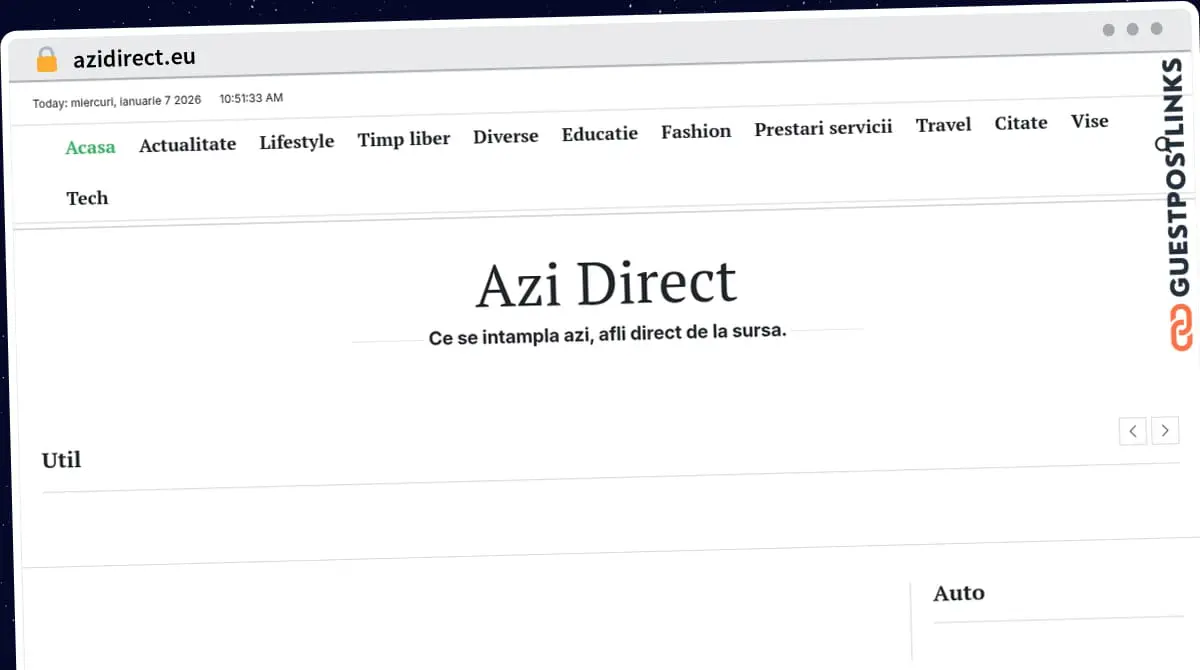Open the Travel category

coord(943,125)
